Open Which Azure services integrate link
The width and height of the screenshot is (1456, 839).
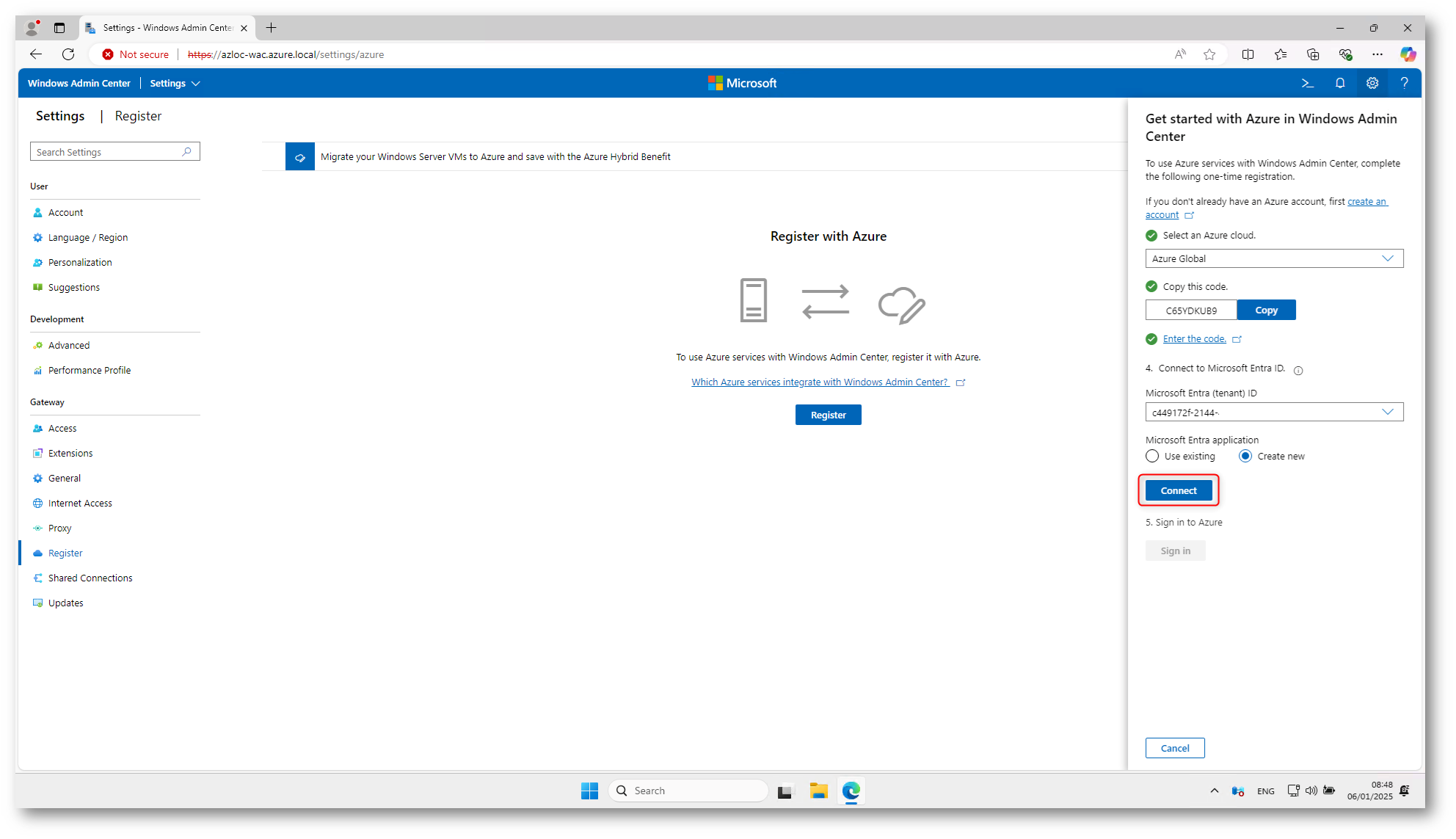[820, 382]
